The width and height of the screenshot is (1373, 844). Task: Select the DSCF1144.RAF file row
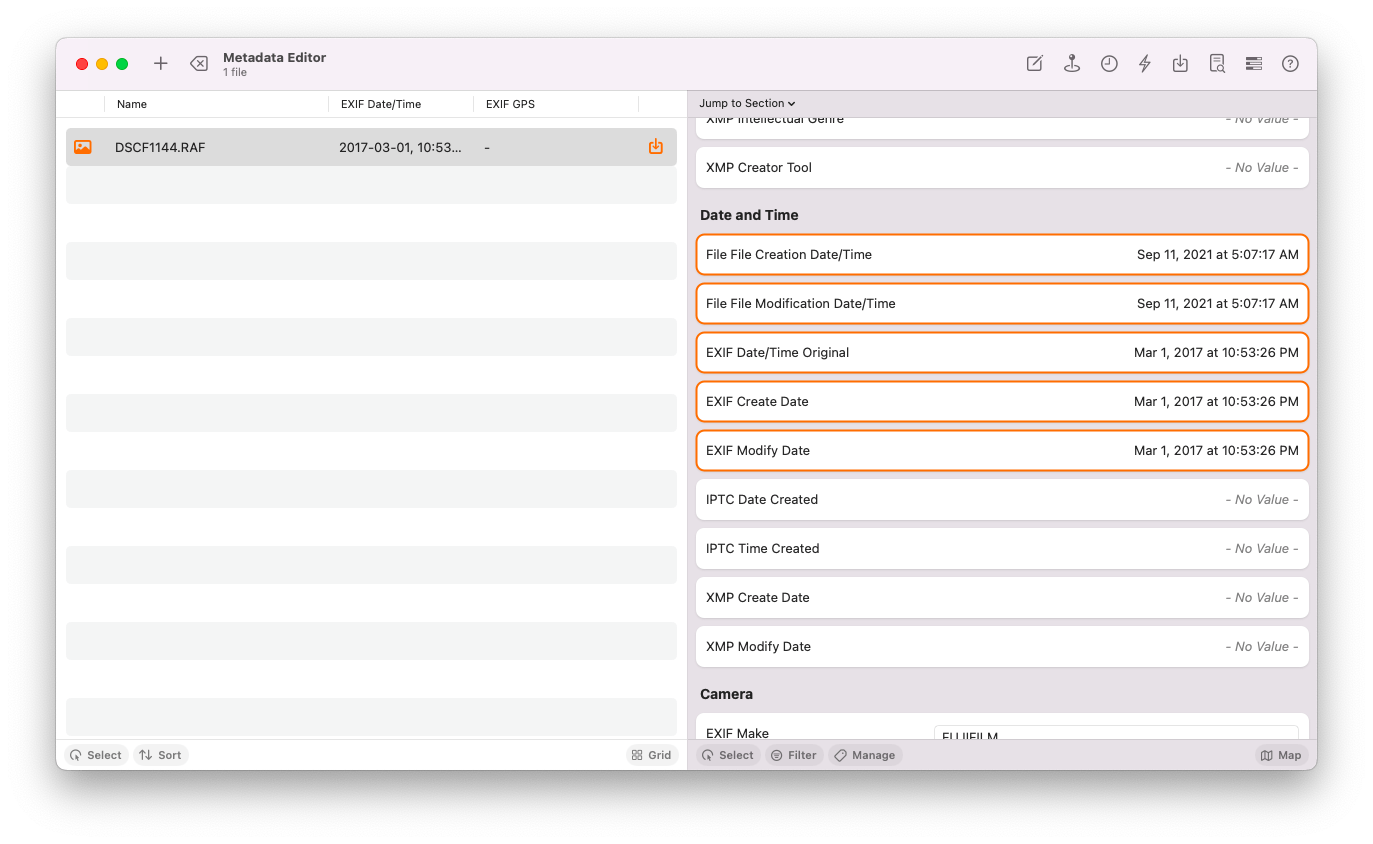(300, 146)
